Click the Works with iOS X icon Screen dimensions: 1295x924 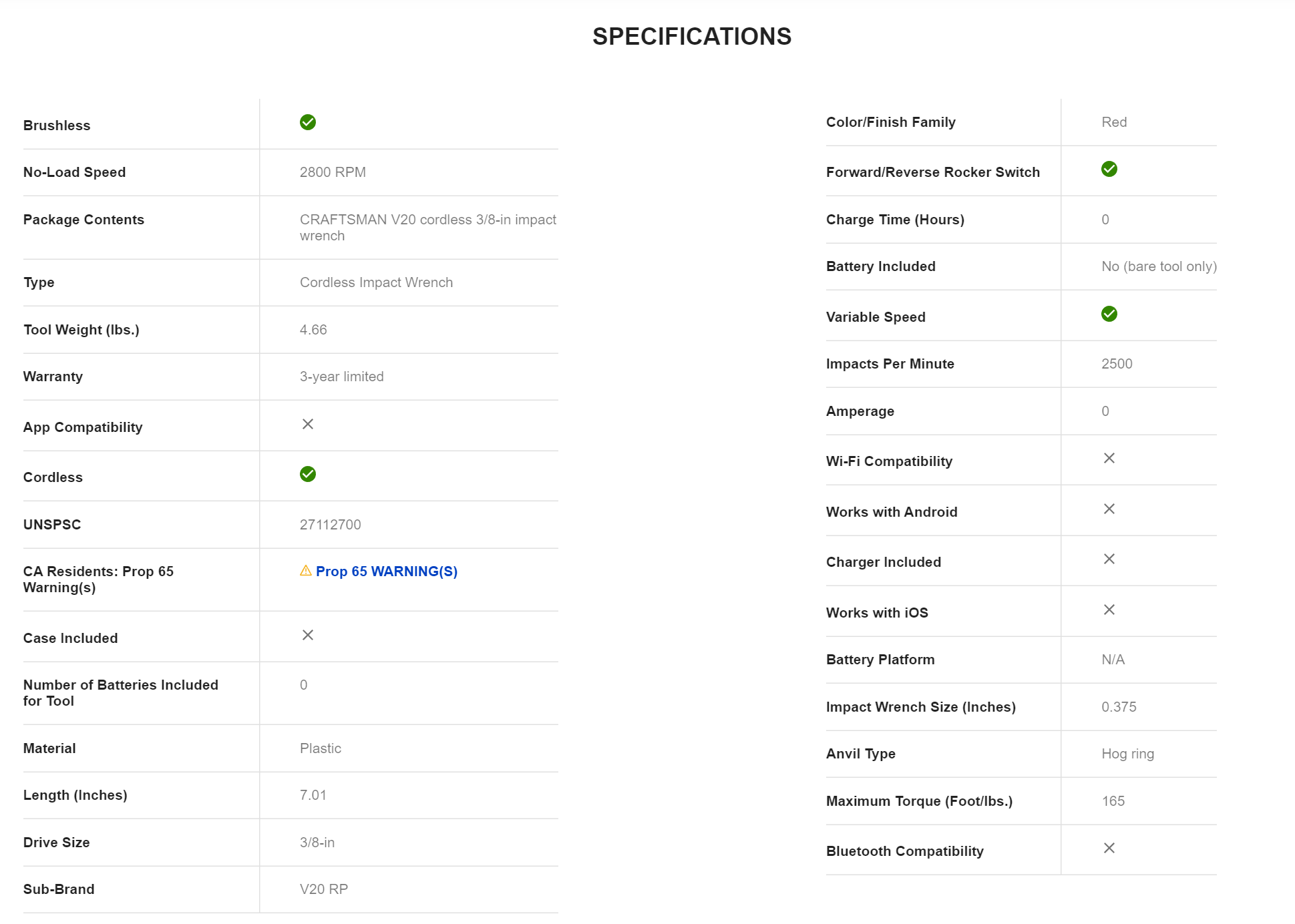[x=1109, y=610]
